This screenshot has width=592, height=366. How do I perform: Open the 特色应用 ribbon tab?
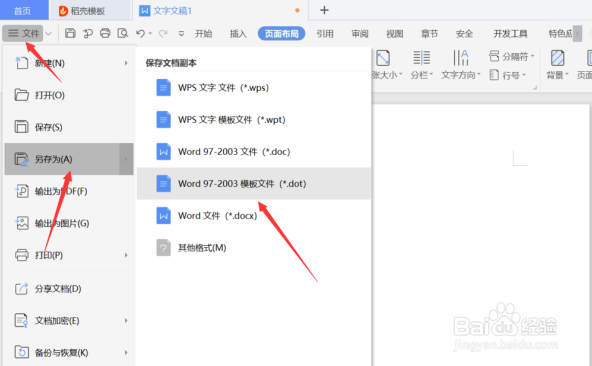(560, 34)
